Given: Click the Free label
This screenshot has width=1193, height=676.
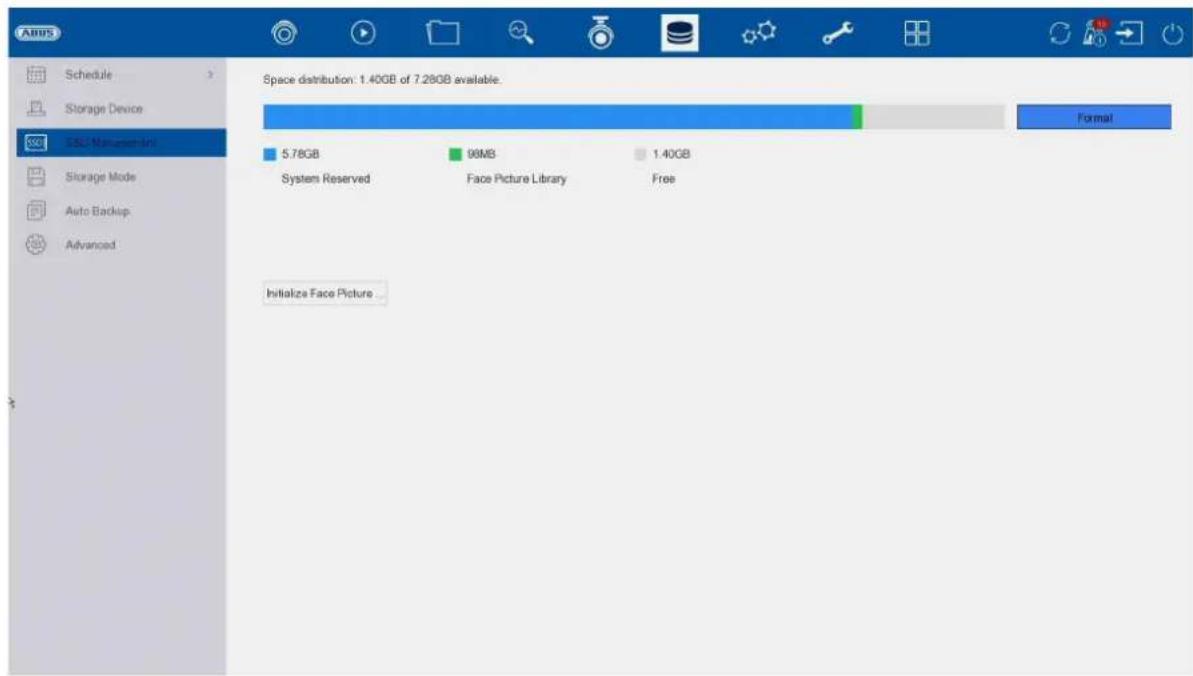Looking at the screenshot, I should point(663,179).
